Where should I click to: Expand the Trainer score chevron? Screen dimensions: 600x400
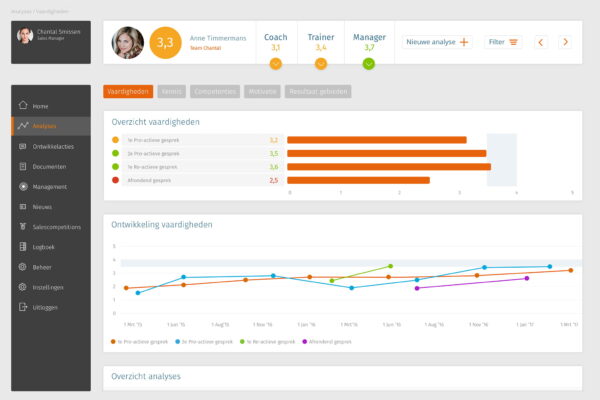[321, 64]
